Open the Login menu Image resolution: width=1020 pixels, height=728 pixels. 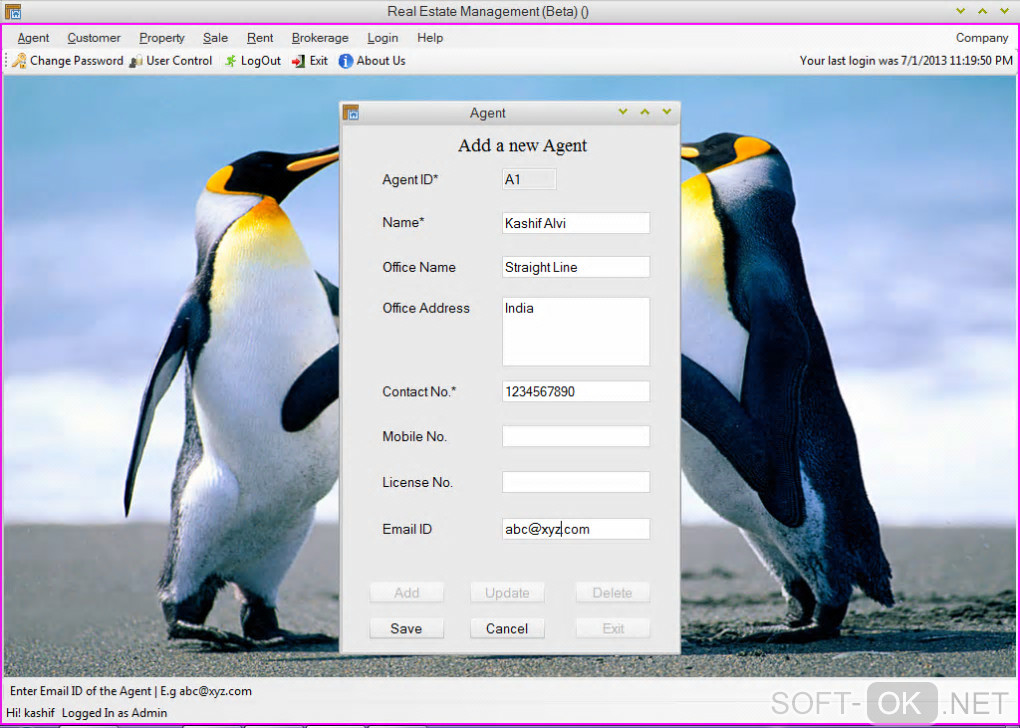click(x=382, y=38)
